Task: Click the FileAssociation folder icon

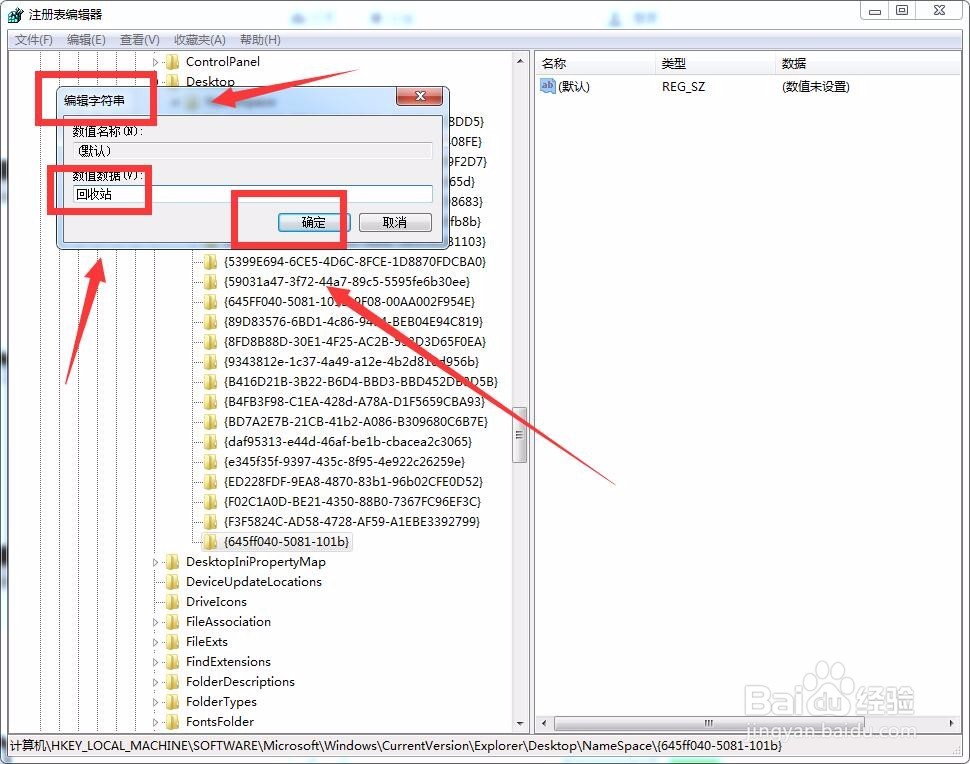Action: (x=173, y=622)
